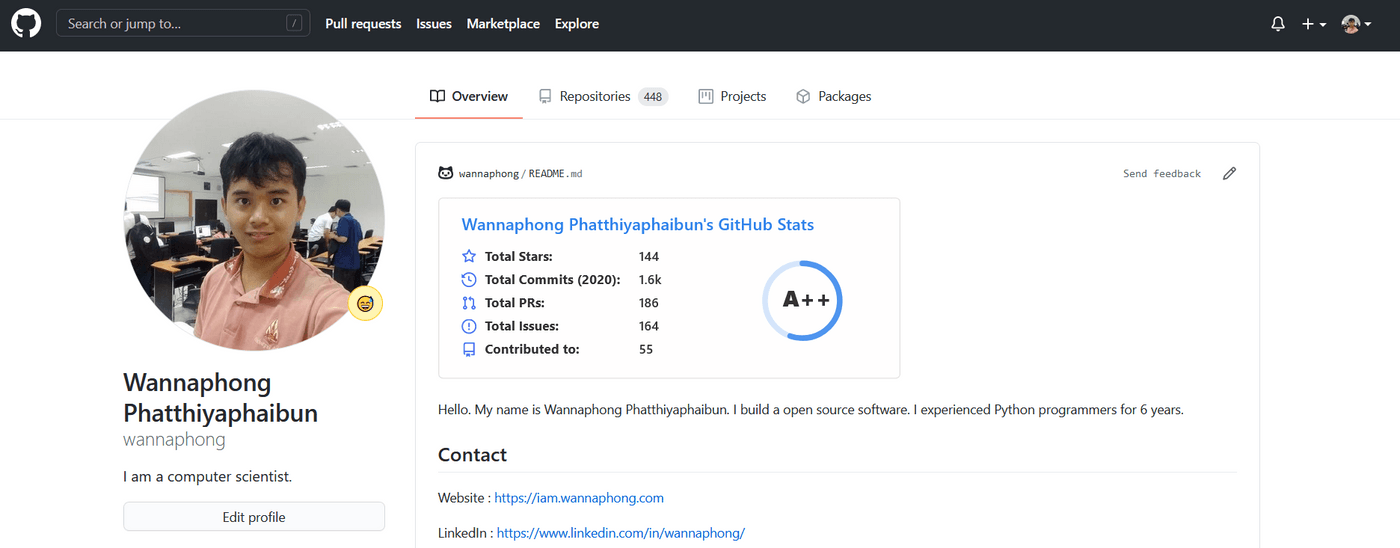Open the iam.wannaphong.com website link
The image size is (1400, 548).
[579, 498]
